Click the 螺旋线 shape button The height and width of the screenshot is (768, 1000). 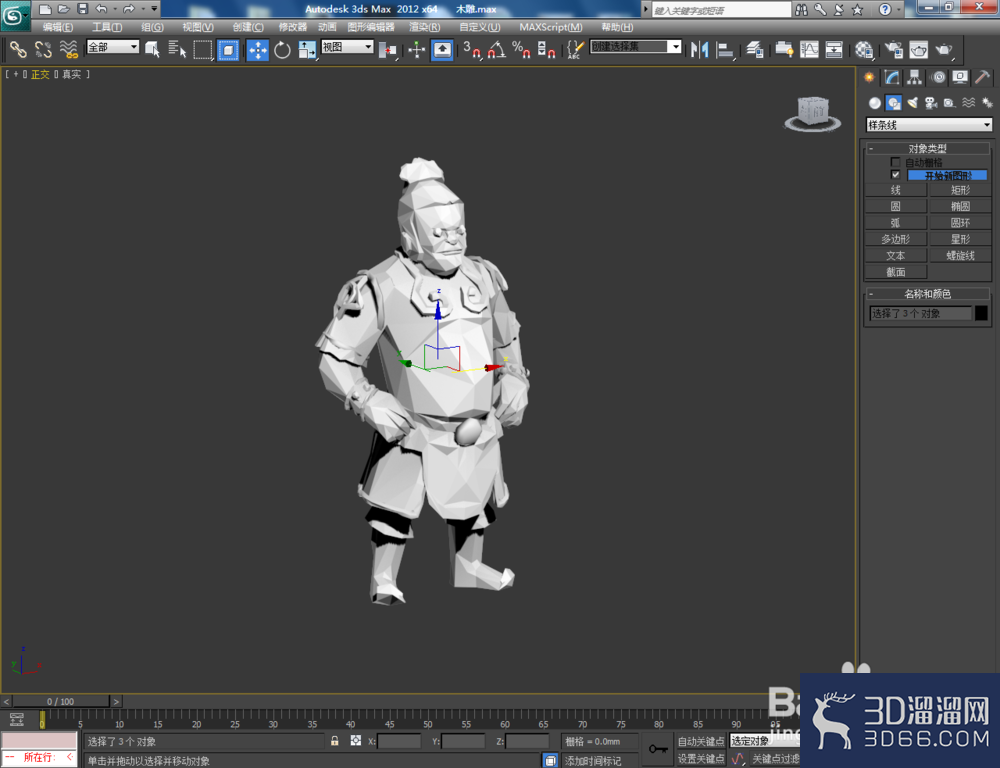960,255
